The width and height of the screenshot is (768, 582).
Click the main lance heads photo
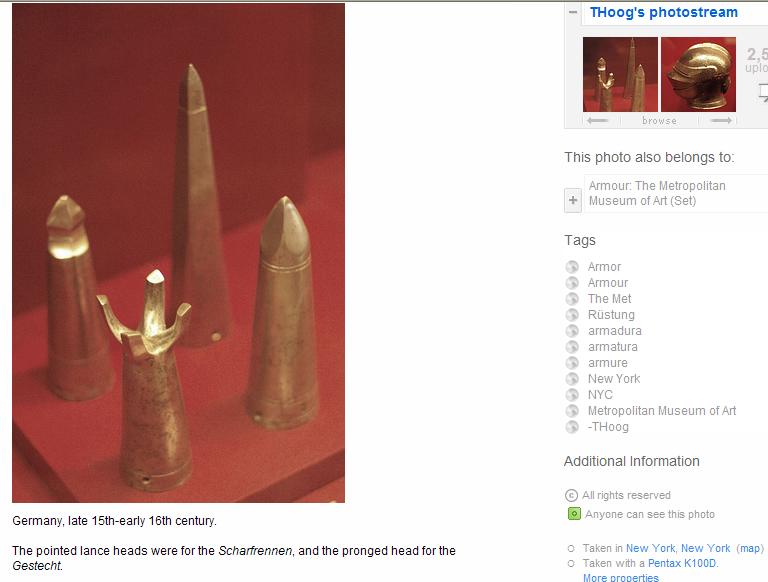178,253
